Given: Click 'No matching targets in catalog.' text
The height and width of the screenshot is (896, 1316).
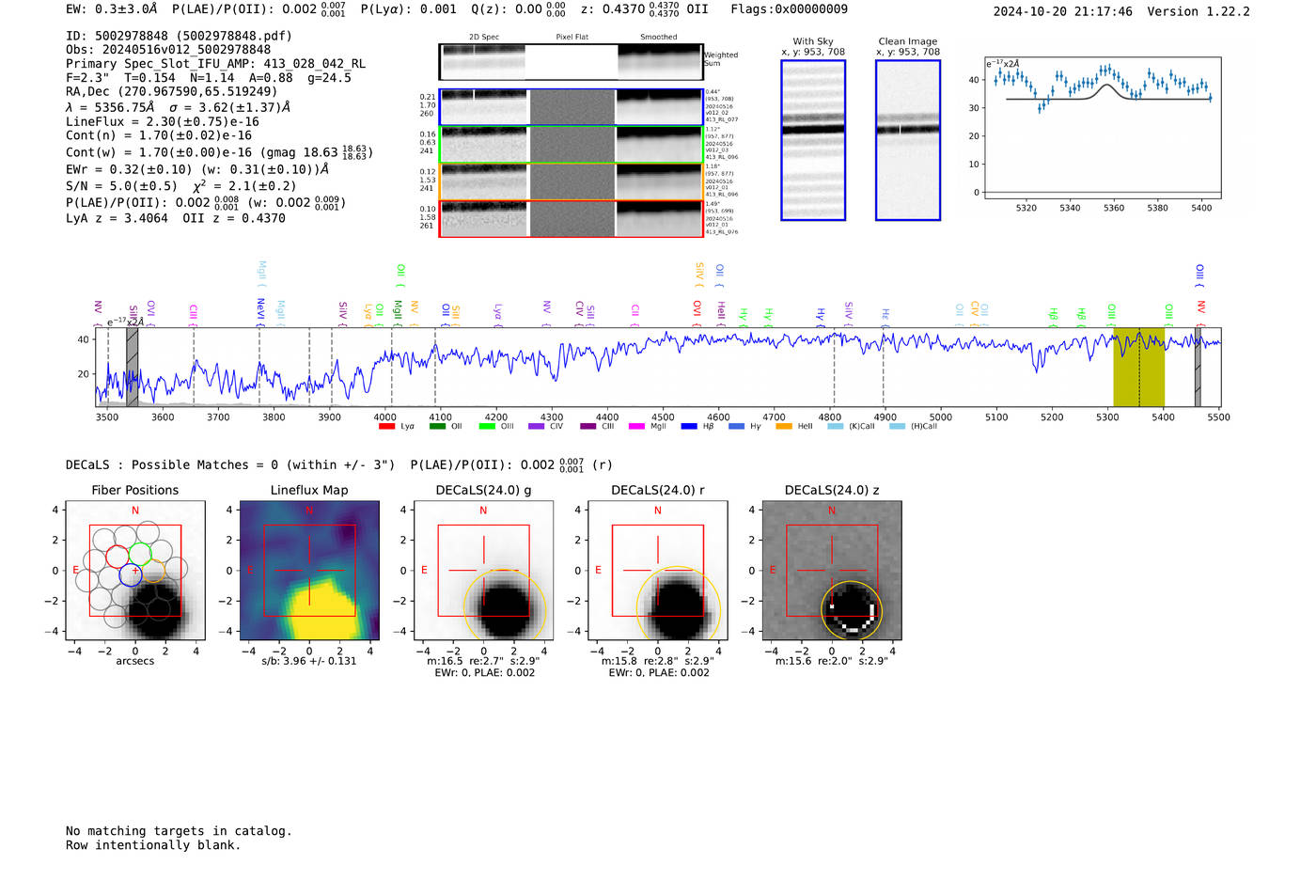Looking at the screenshot, I should [179, 831].
